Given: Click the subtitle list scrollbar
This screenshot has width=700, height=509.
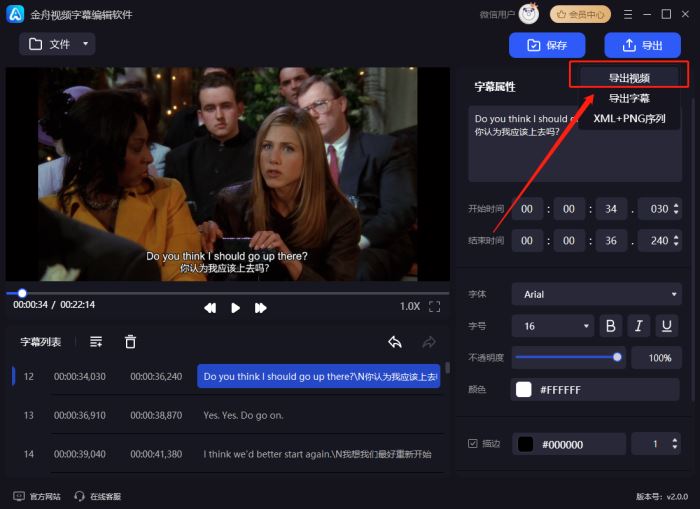Looking at the screenshot, I should point(447,368).
